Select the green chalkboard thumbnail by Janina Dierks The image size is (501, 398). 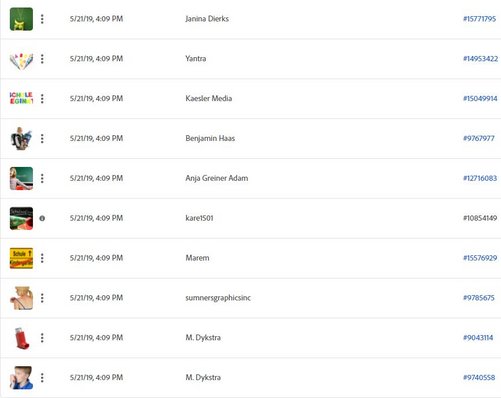pos(21,19)
